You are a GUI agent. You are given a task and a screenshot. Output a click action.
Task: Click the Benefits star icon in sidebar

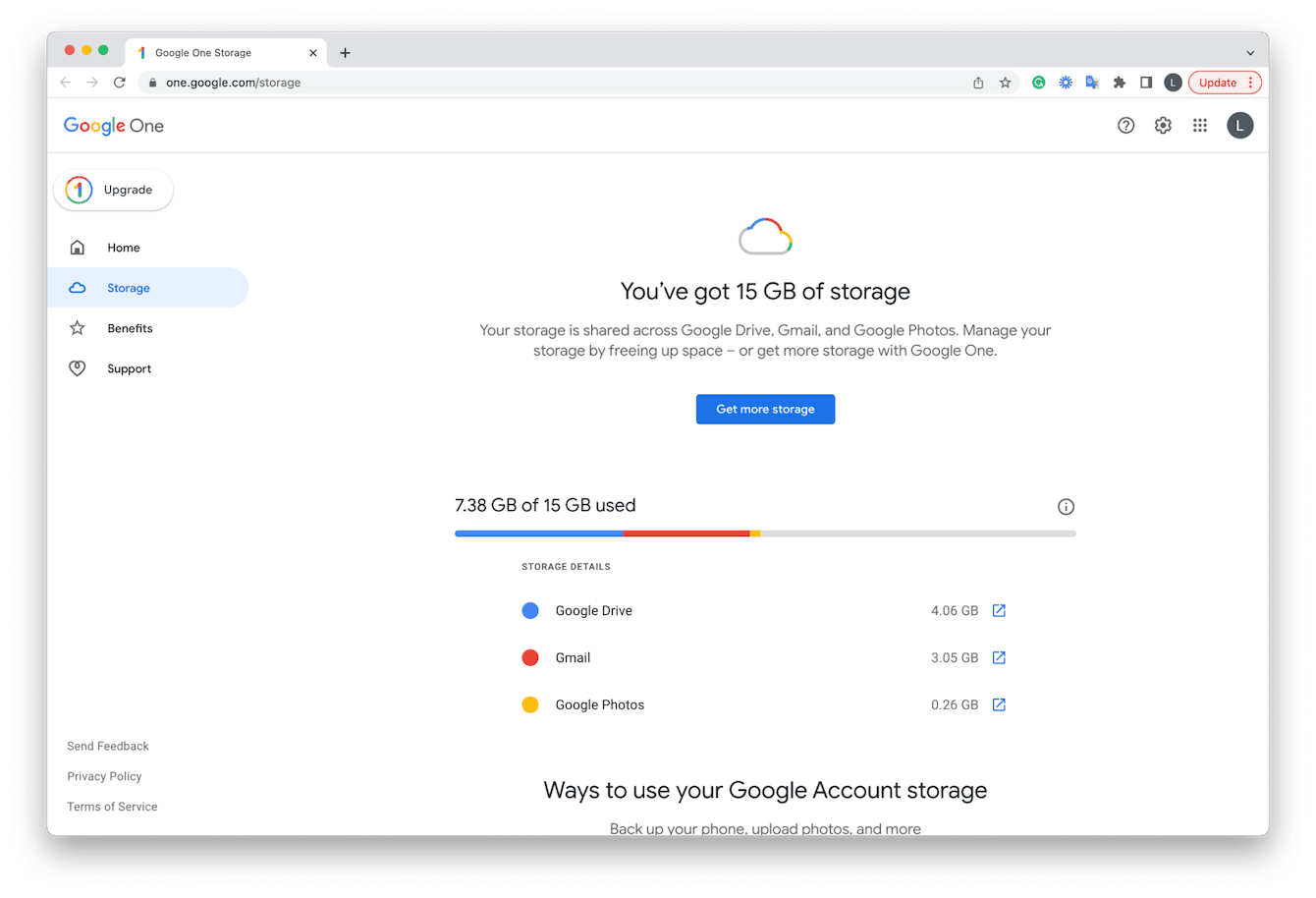(x=78, y=328)
